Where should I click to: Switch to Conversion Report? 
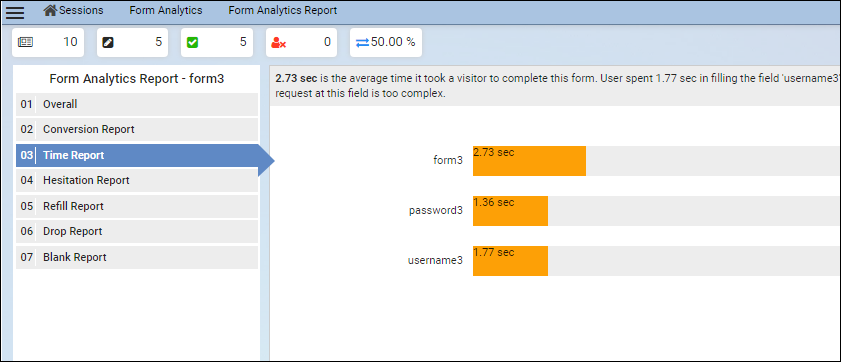[137, 130]
